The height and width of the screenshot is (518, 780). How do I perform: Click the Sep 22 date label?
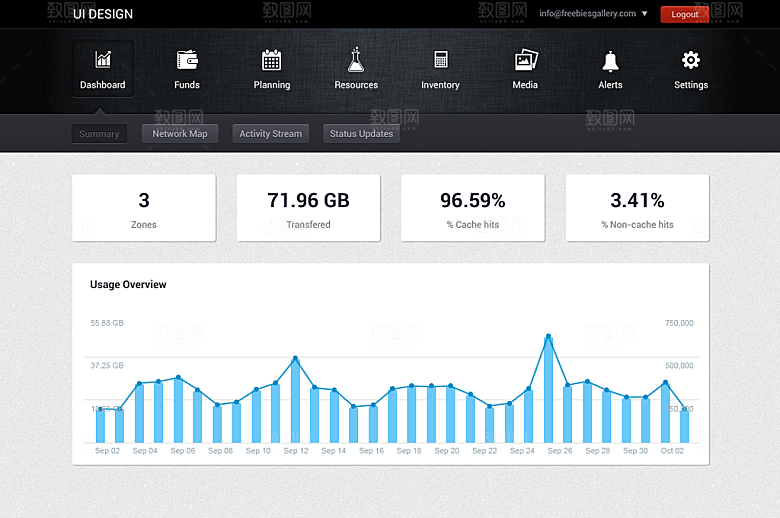coord(485,451)
